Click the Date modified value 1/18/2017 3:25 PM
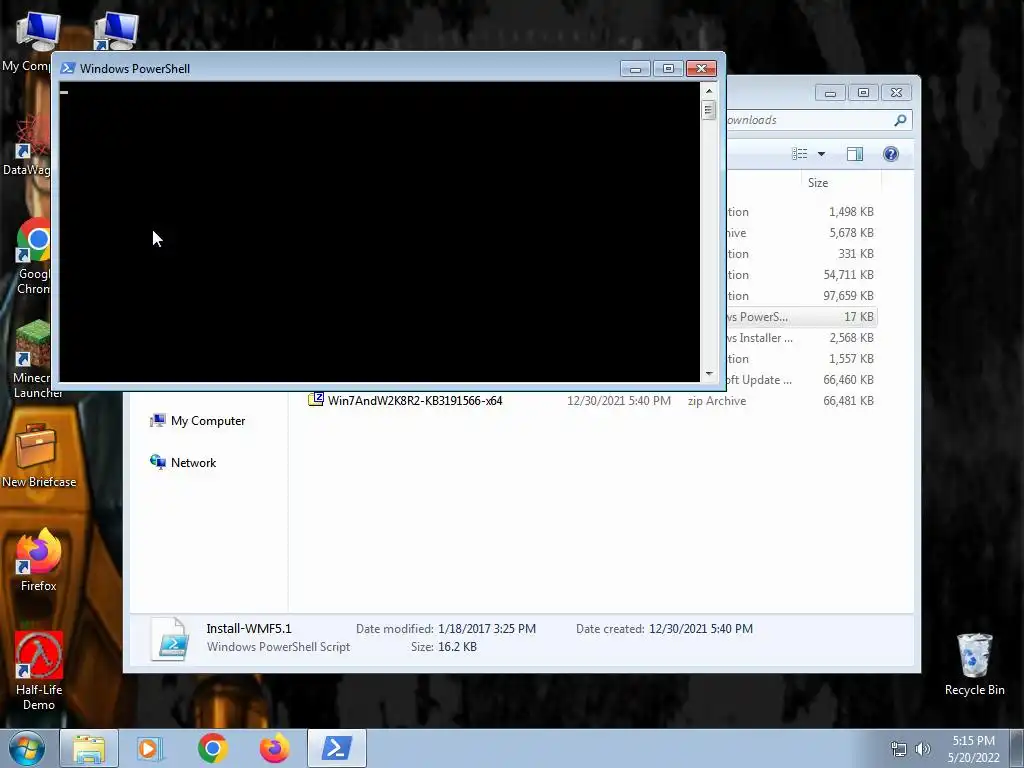Image resolution: width=1024 pixels, height=768 pixels. pos(487,629)
